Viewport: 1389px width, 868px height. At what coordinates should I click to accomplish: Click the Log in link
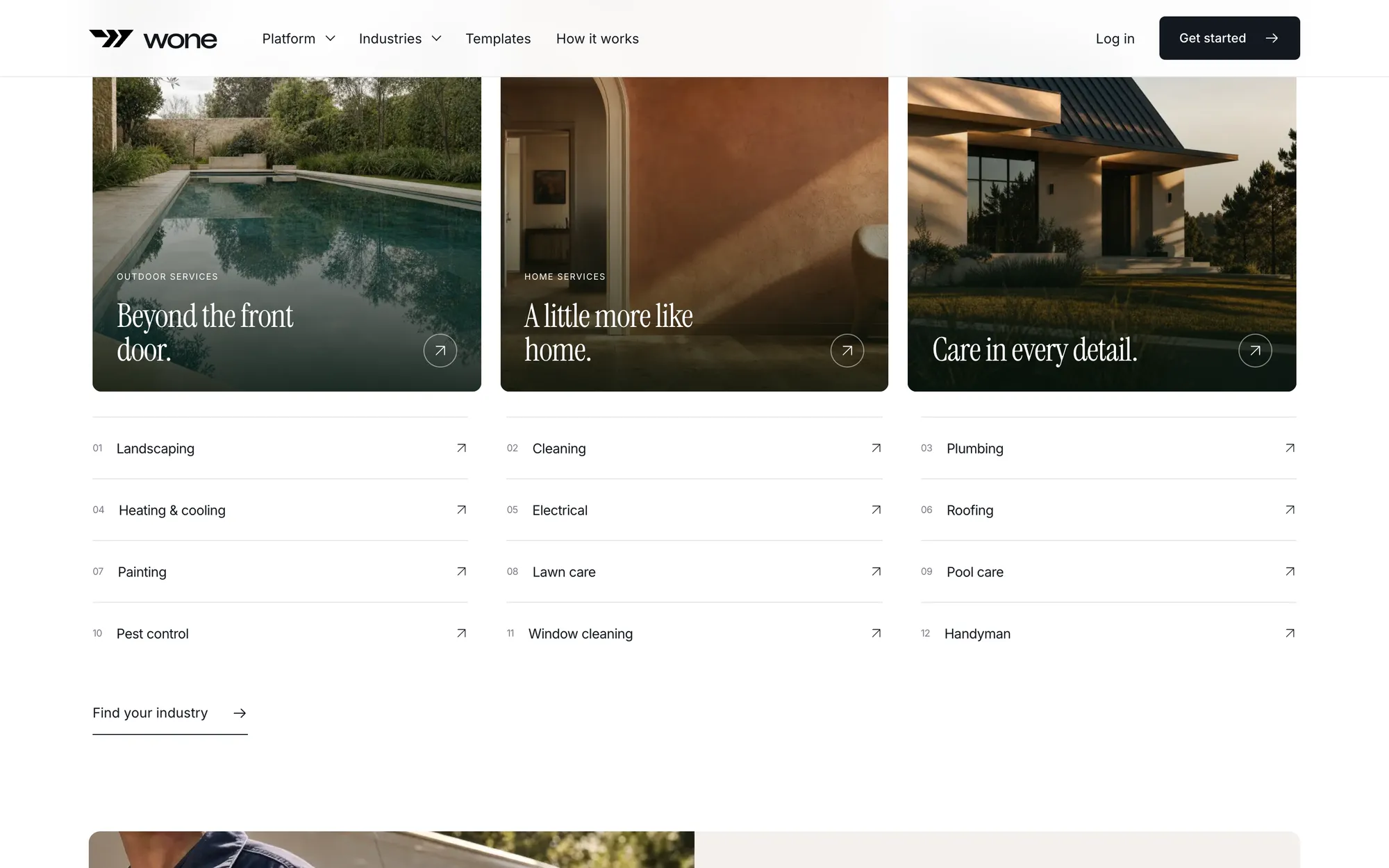coord(1115,39)
